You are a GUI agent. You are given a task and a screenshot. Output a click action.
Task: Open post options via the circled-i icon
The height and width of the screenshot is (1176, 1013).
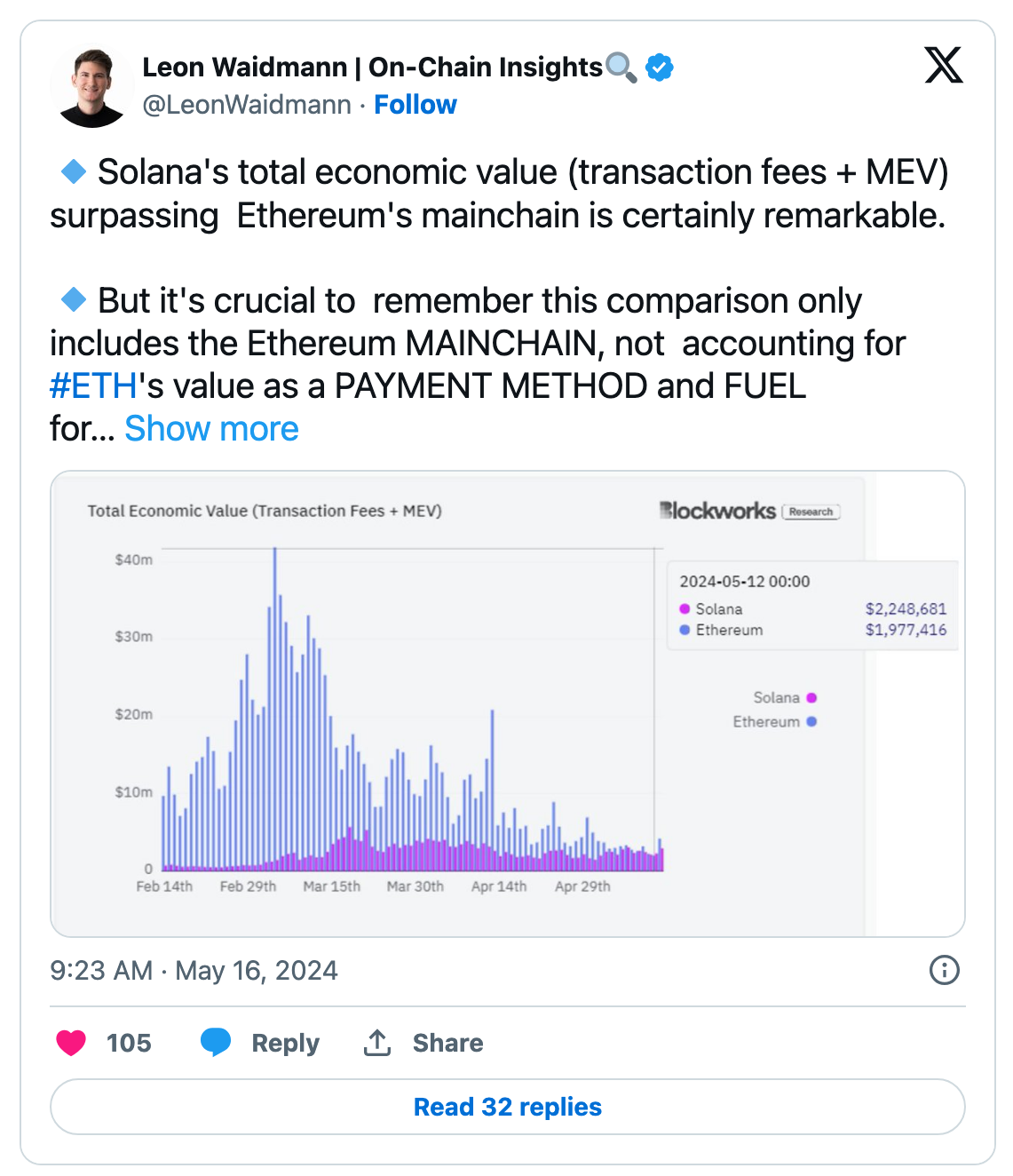click(x=946, y=971)
